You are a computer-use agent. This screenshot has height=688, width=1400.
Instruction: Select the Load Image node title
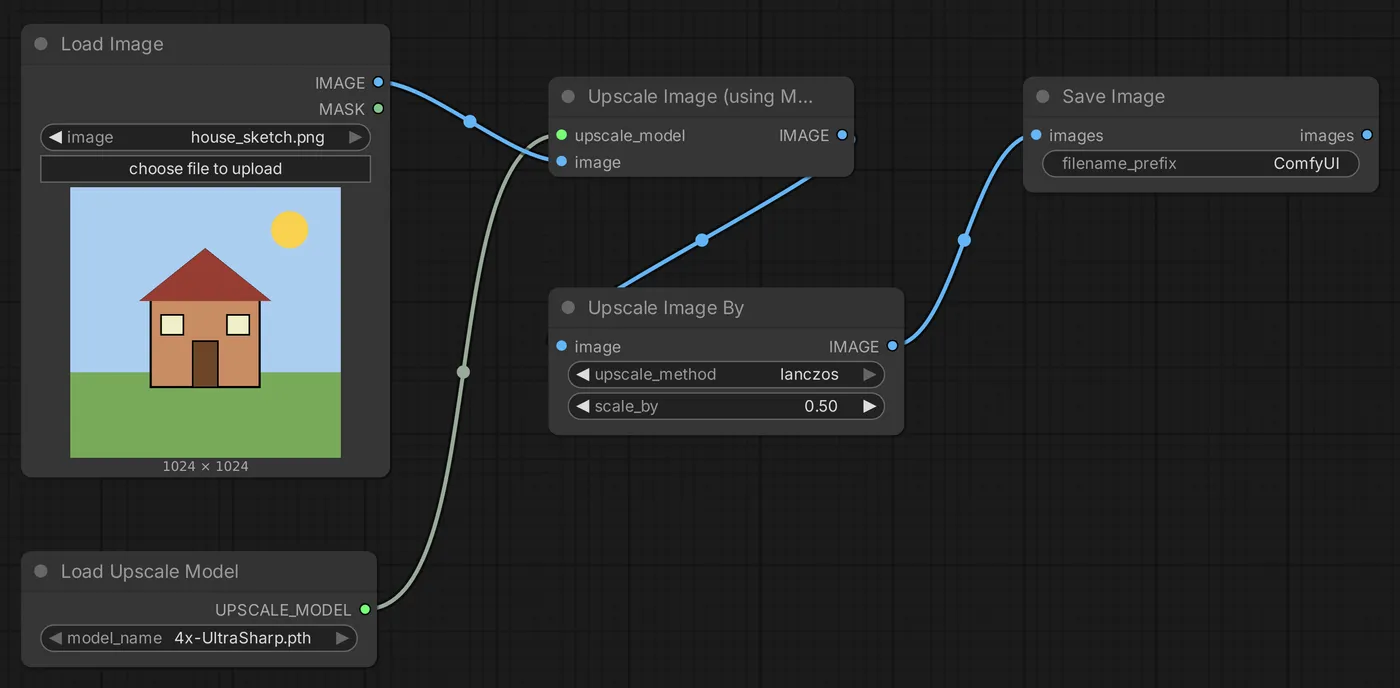[x=112, y=44]
